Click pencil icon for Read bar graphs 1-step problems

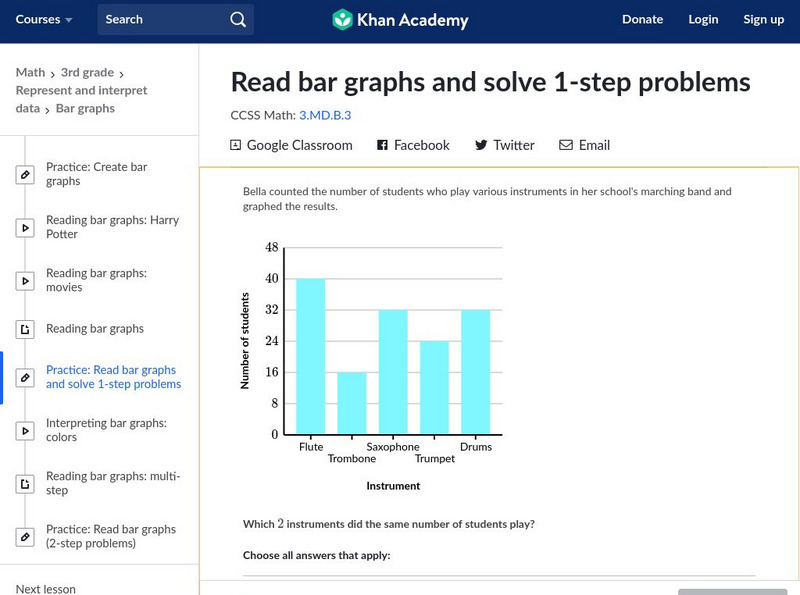click(x=25, y=378)
